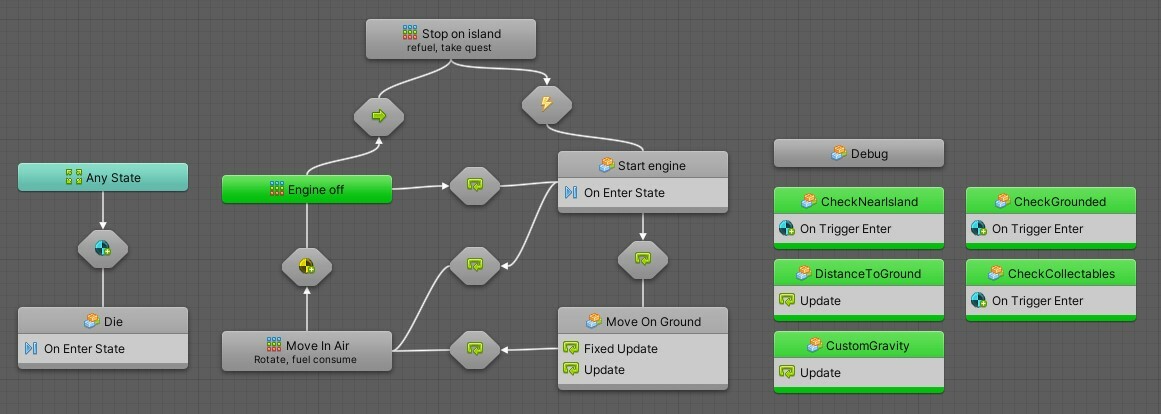Select the lightning bolt transition hexagon
The image size is (1161, 414).
click(547, 104)
